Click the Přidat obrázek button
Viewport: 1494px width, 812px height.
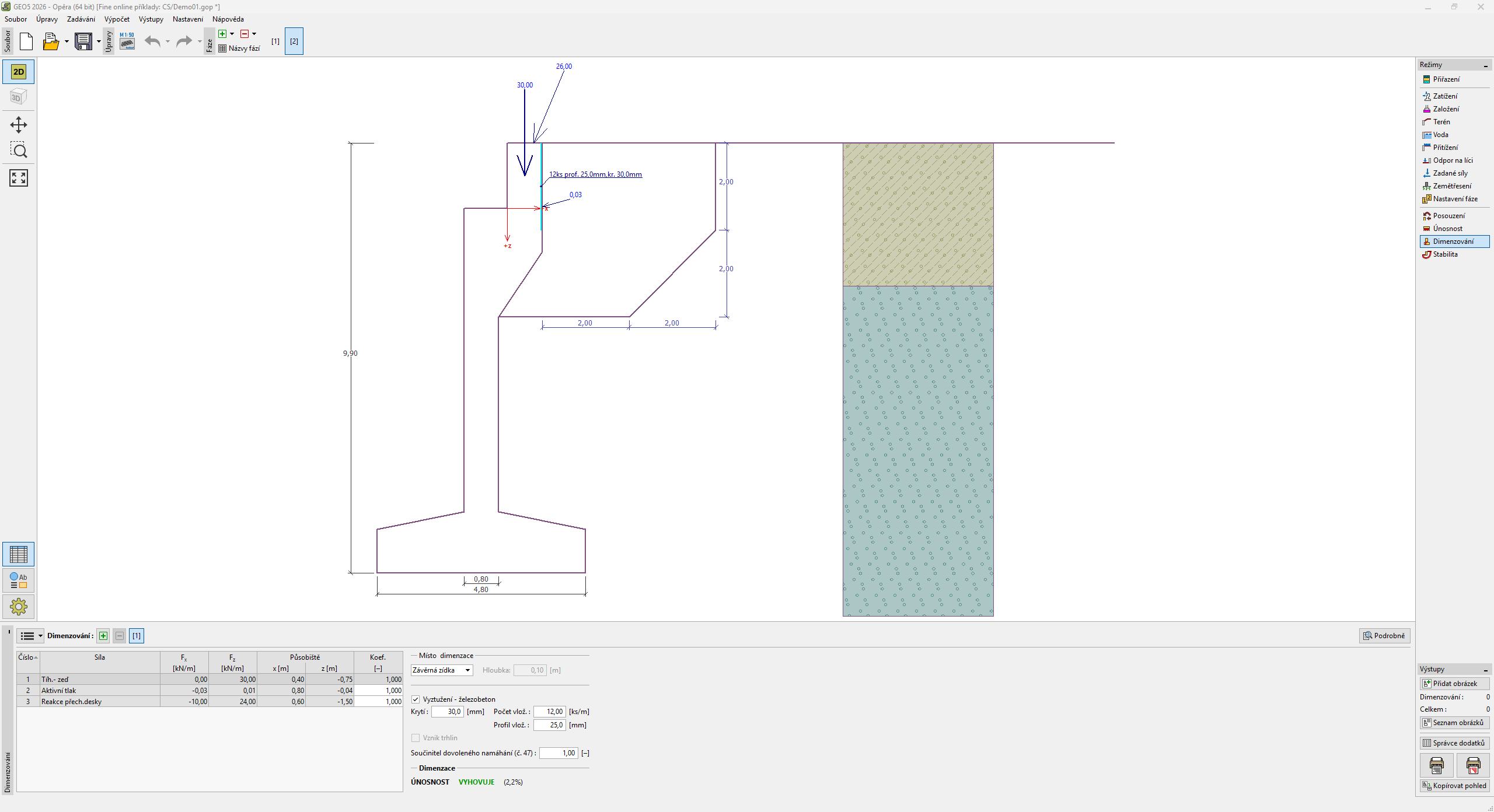tap(1454, 684)
